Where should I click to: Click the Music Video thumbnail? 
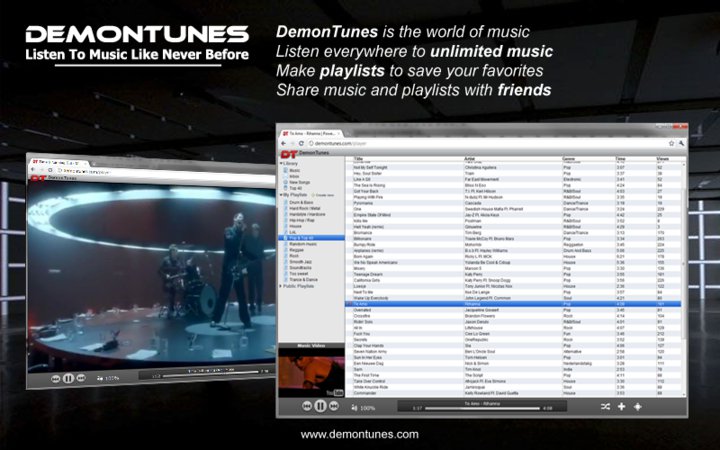coord(311,372)
